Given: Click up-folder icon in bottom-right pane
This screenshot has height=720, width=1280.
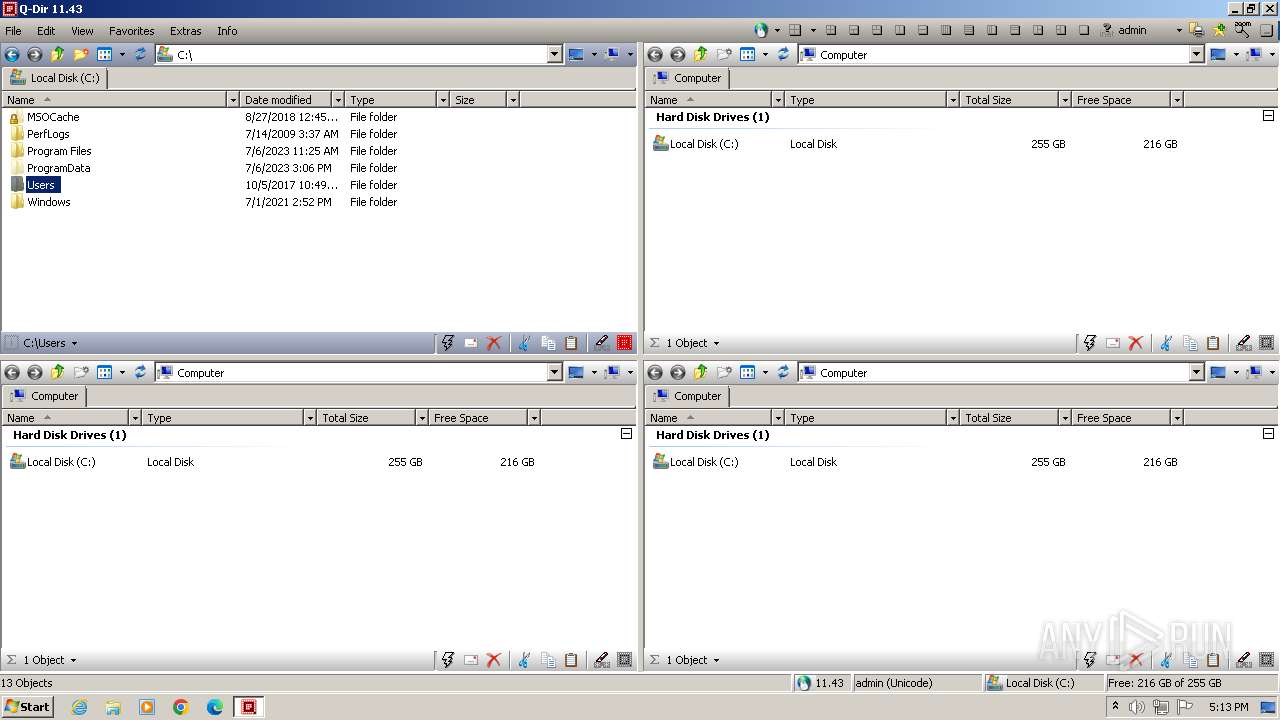Looking at the screenshot, I should coord(700,373).
